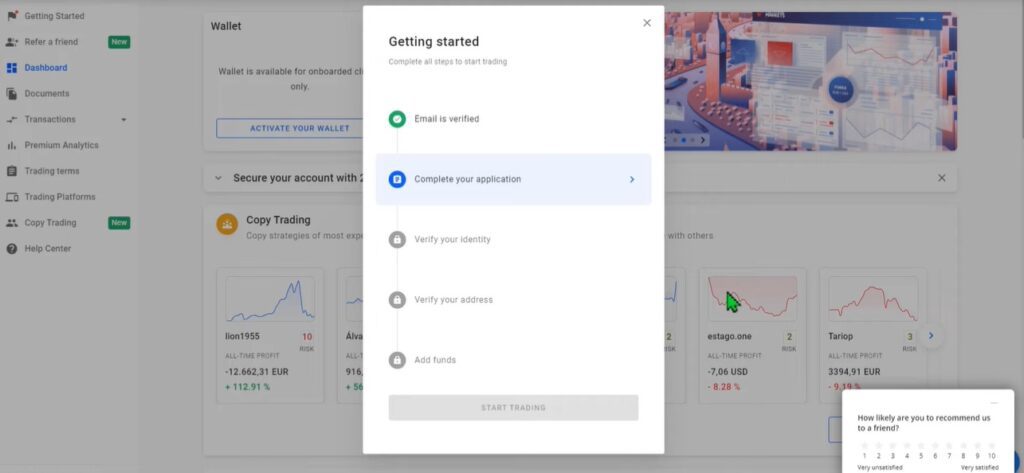Click the Trading Platforms devices icon
Image resolution: width=1024 pixels, height=473 pixels.
click(x=12, y=197)
